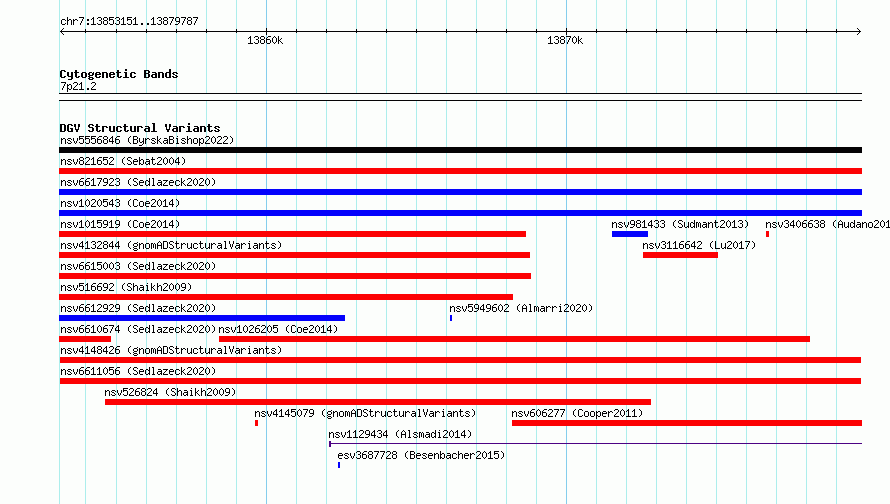Select nsv1020543 (Coe2014) label
The height and width of the screenshot is (504, 890).
(120, 203)
